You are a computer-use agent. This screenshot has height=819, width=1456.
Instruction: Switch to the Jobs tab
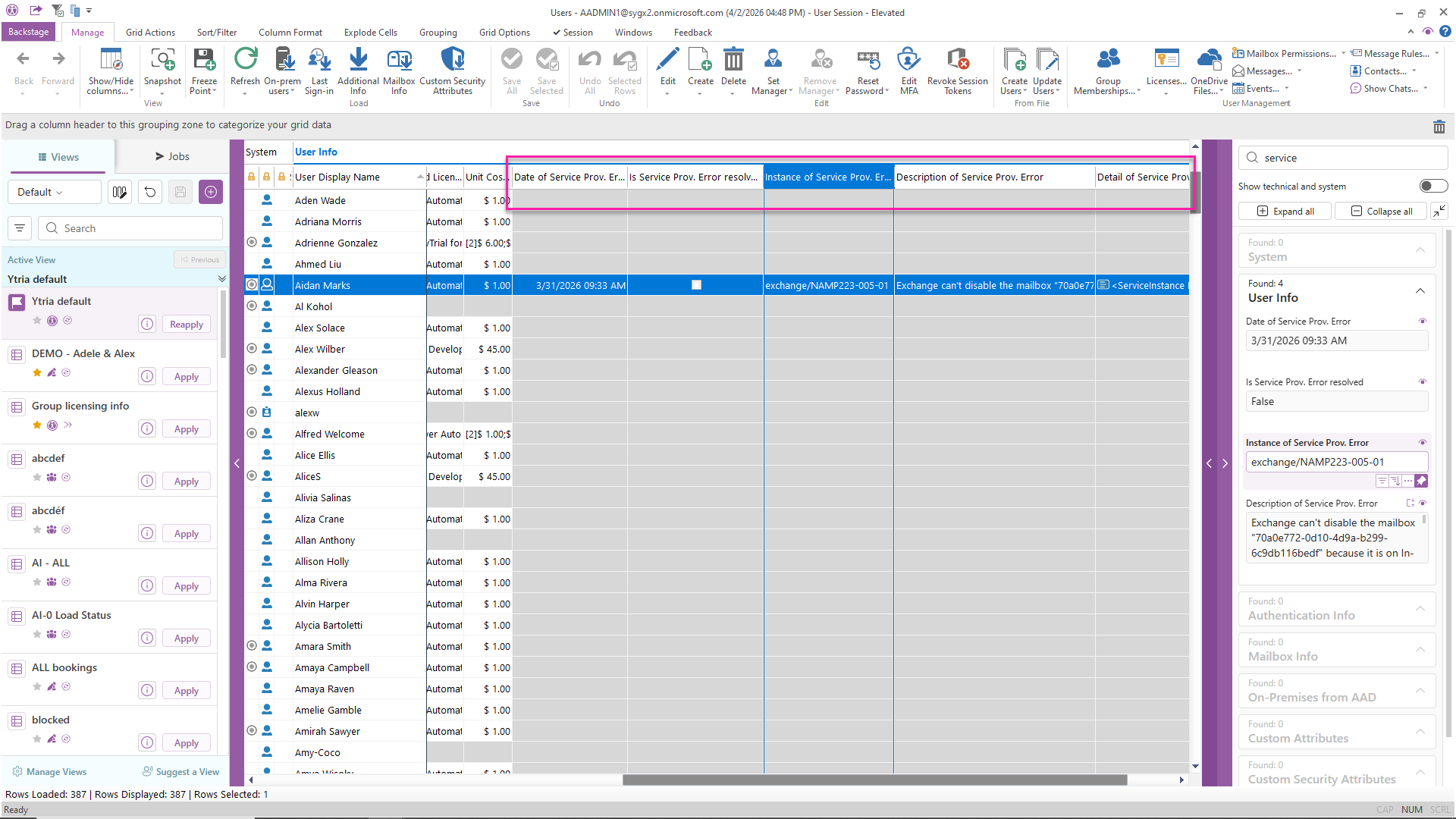(x=172, y=156)
